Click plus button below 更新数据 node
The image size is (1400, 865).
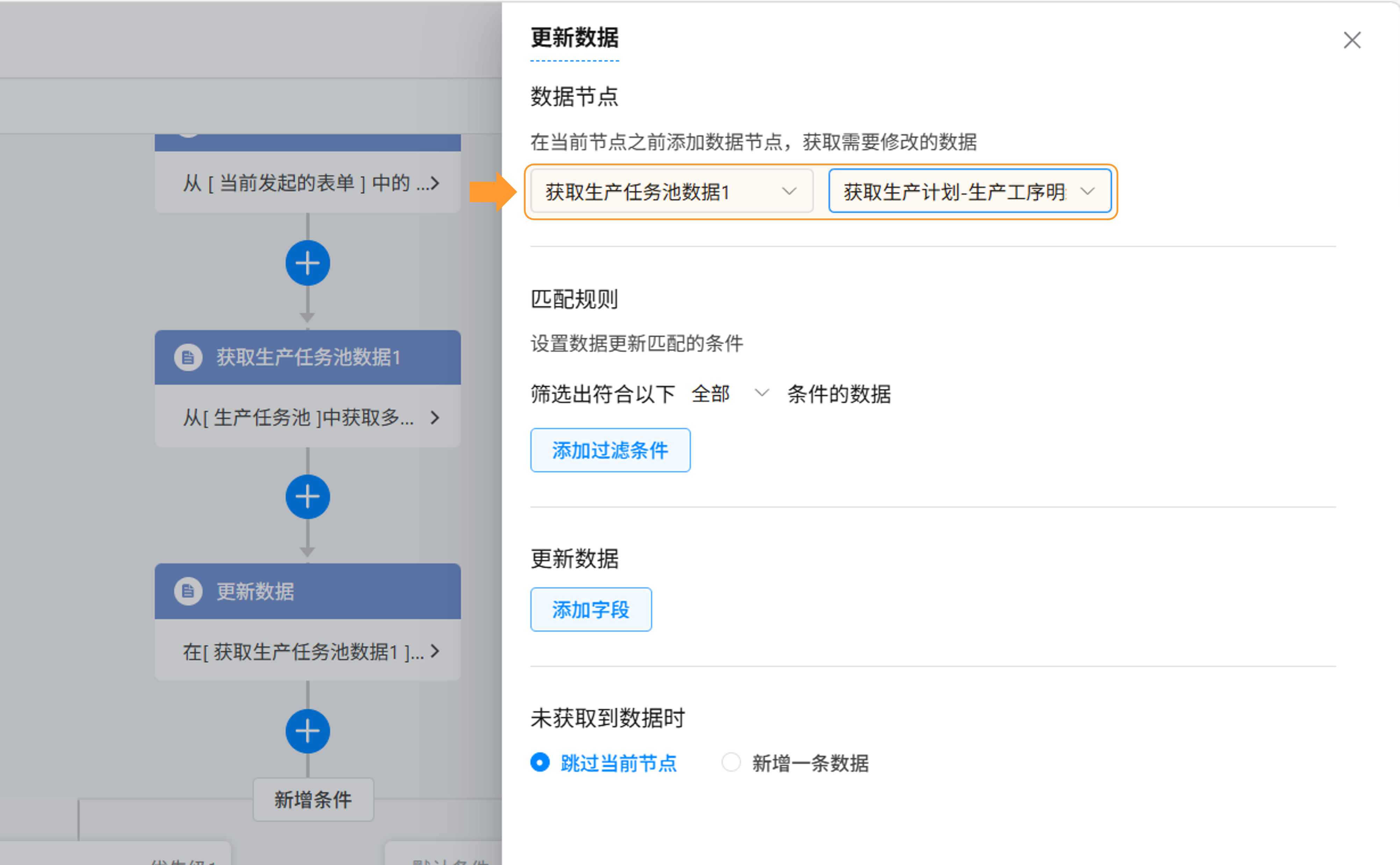click(x=308, y=730)
